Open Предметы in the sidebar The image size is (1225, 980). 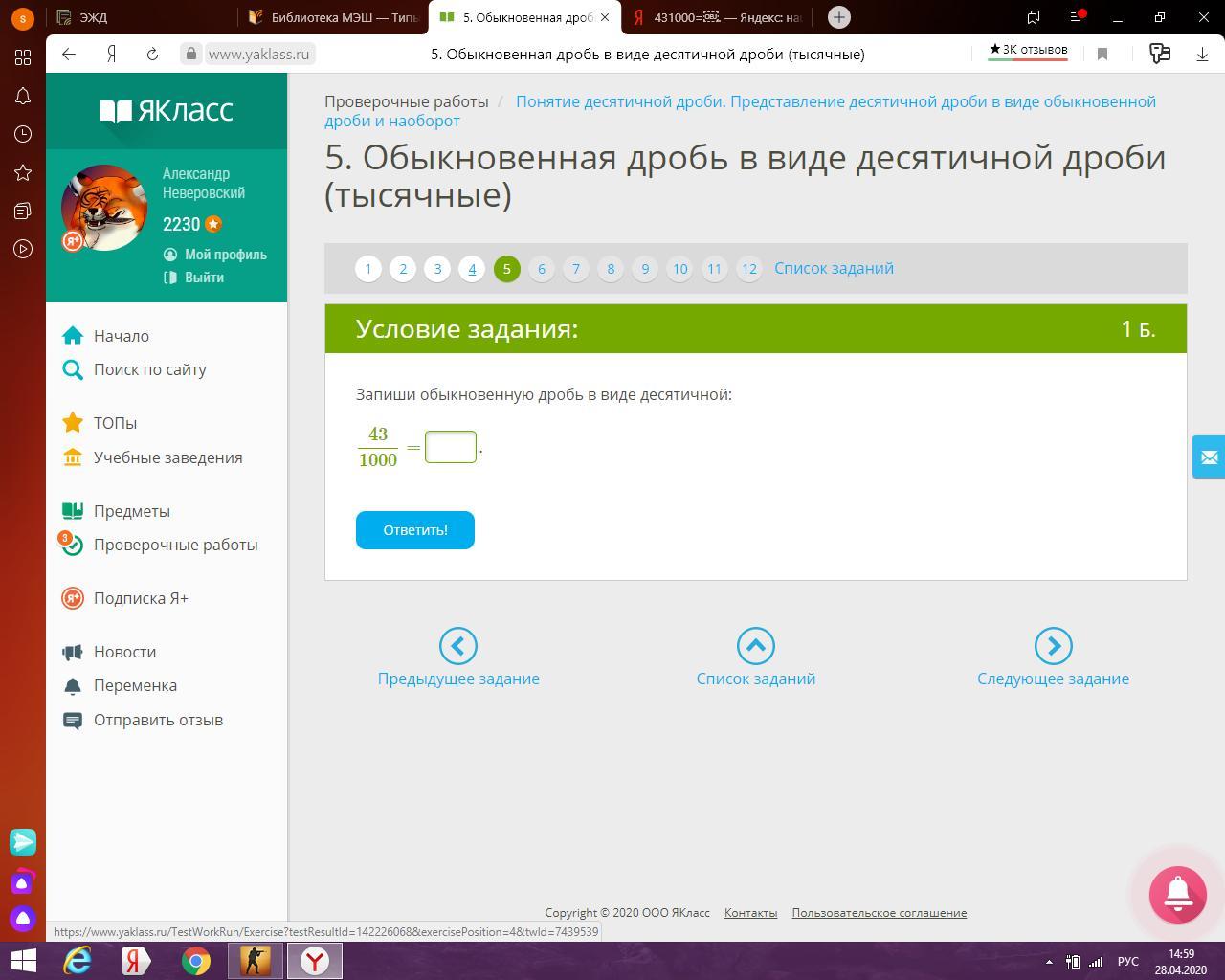point(131,511)
